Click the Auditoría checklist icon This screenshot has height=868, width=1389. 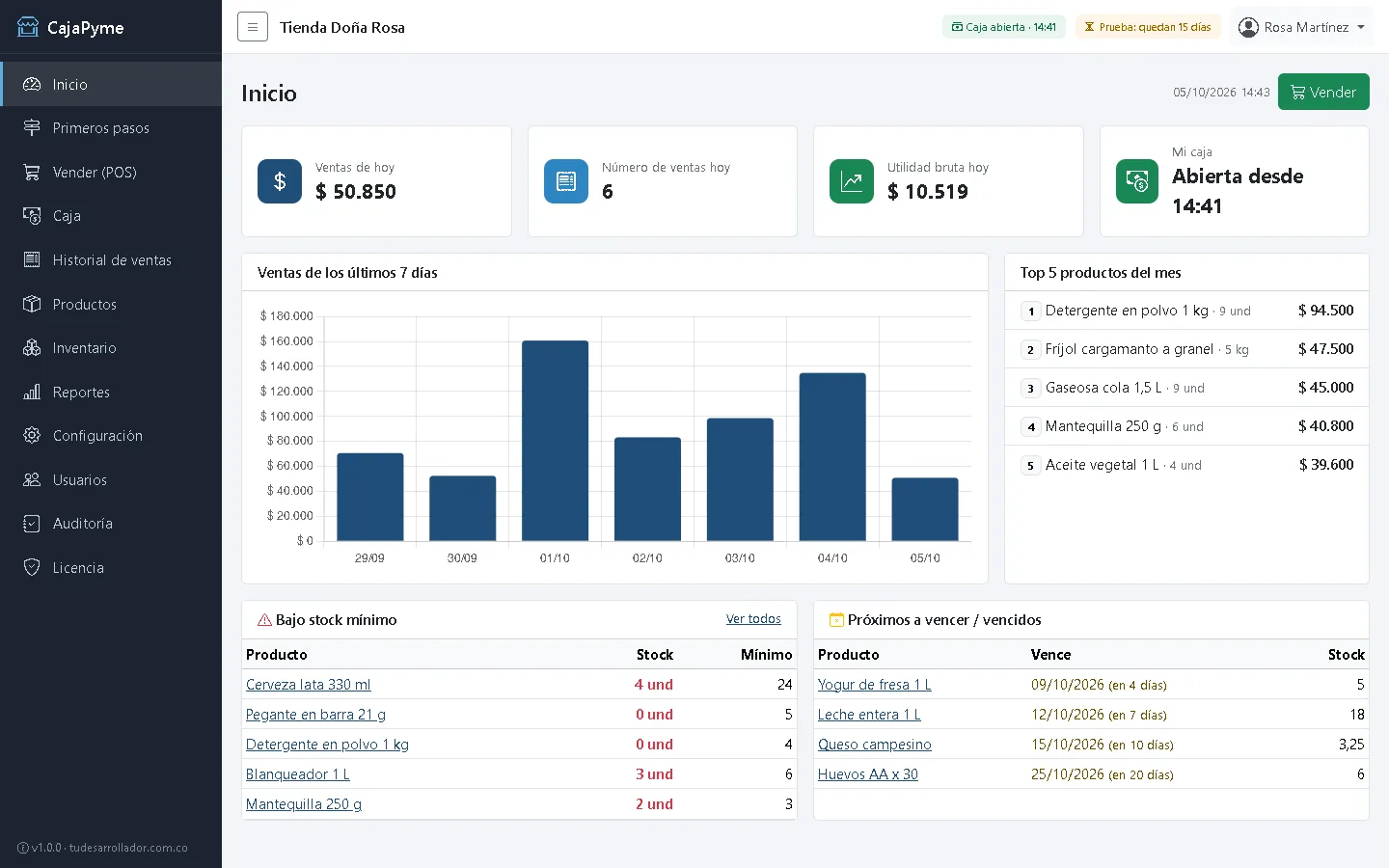click(x=32, y=523)
